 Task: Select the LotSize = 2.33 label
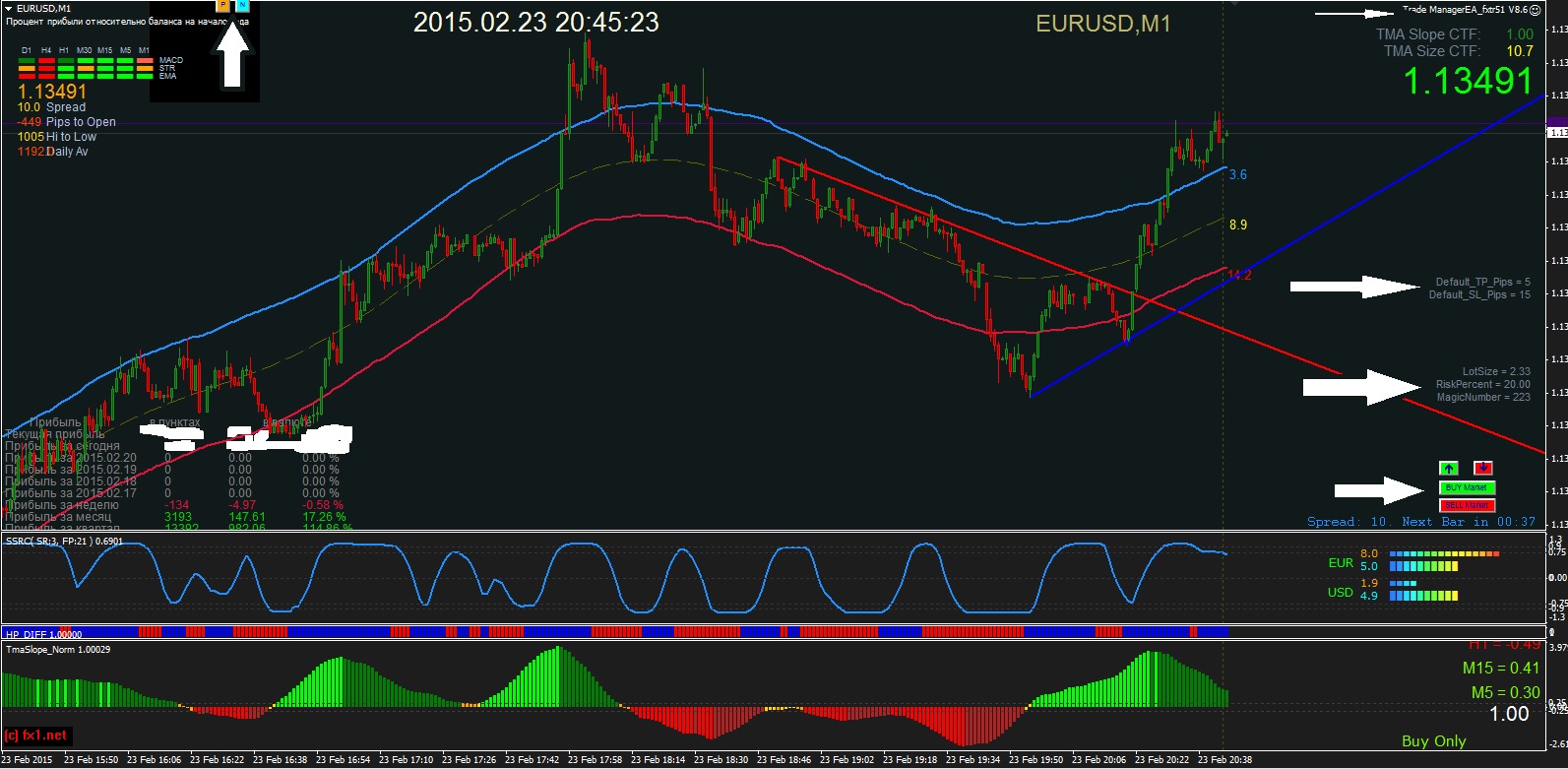coord(1496,372)
